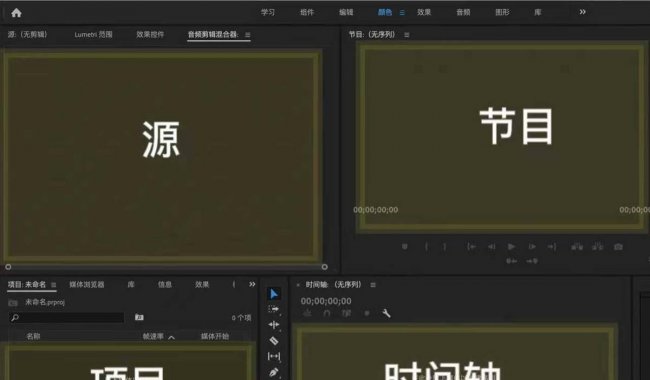Select 节目: (无序列) tab
The image size is (650, 380).
(x=372, y=34)
